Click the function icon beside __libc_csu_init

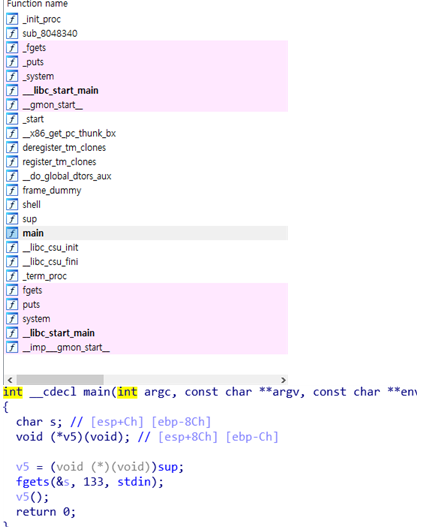(12, 247)
